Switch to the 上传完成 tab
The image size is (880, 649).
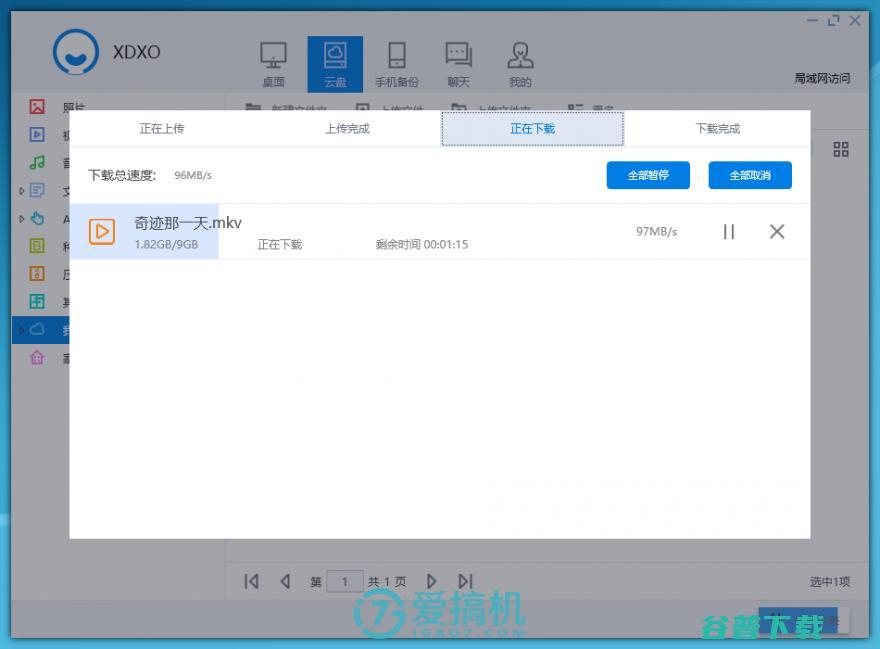(x=347, y=129)
